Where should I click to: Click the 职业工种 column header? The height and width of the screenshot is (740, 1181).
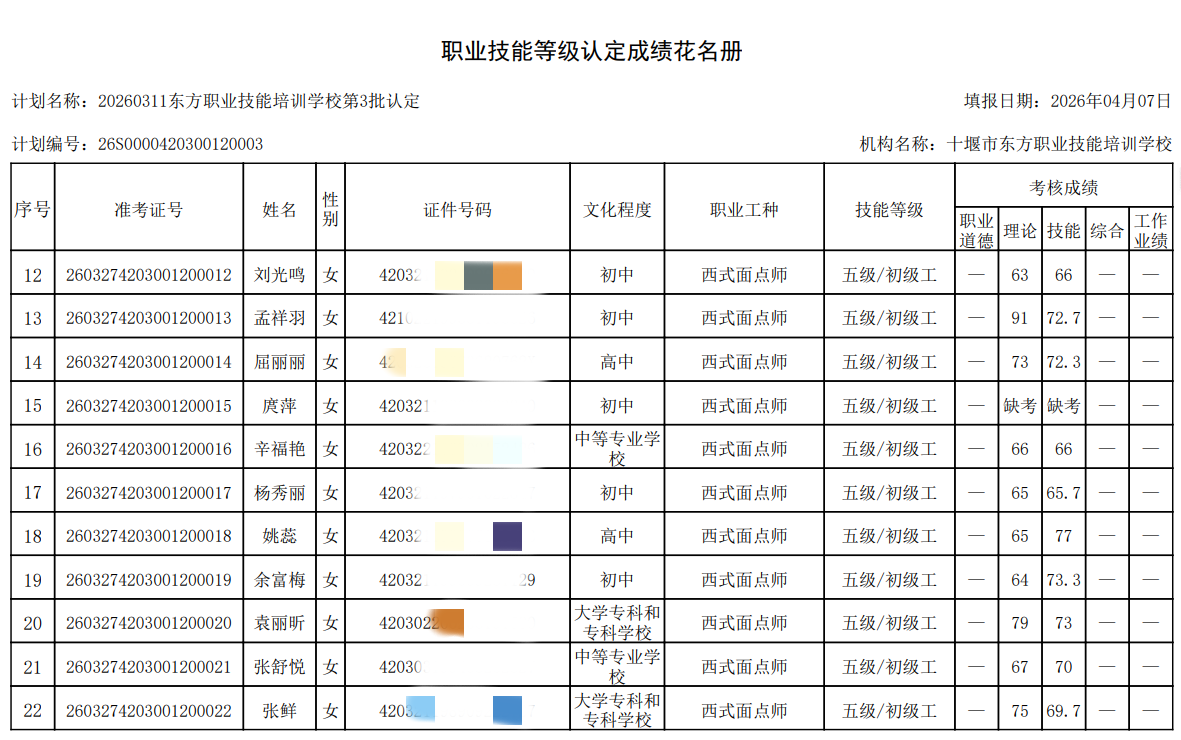(743, 209)
